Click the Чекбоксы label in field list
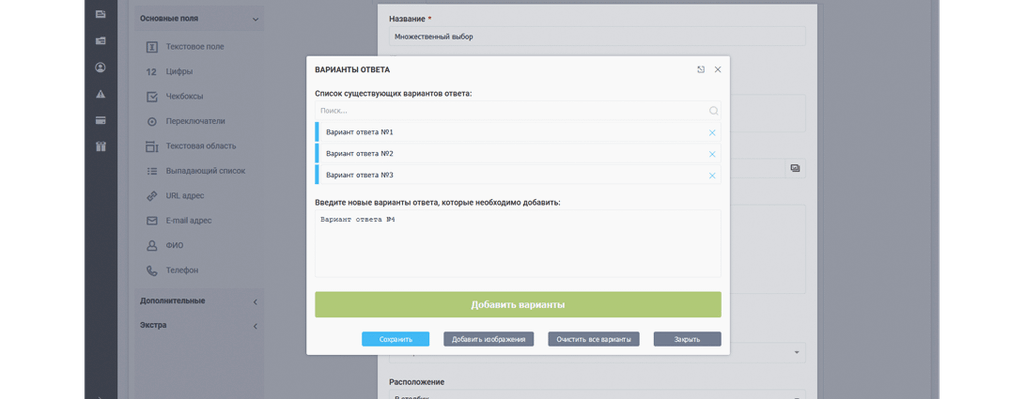Viewport: 1024px width, 399px height. pos(184,97)
